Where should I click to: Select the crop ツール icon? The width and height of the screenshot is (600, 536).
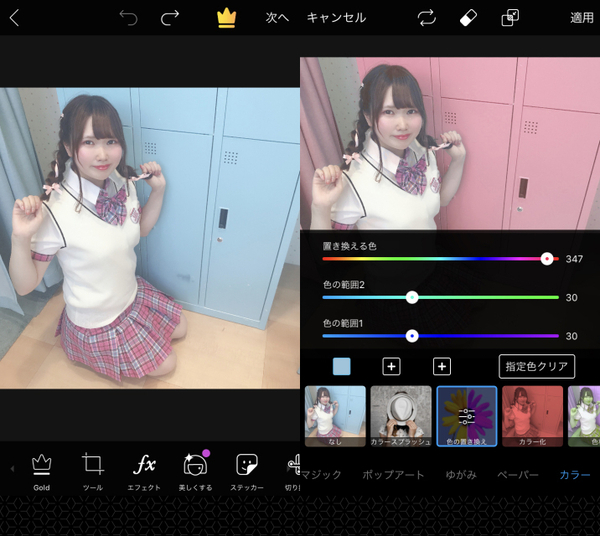[x=93, y=465]
